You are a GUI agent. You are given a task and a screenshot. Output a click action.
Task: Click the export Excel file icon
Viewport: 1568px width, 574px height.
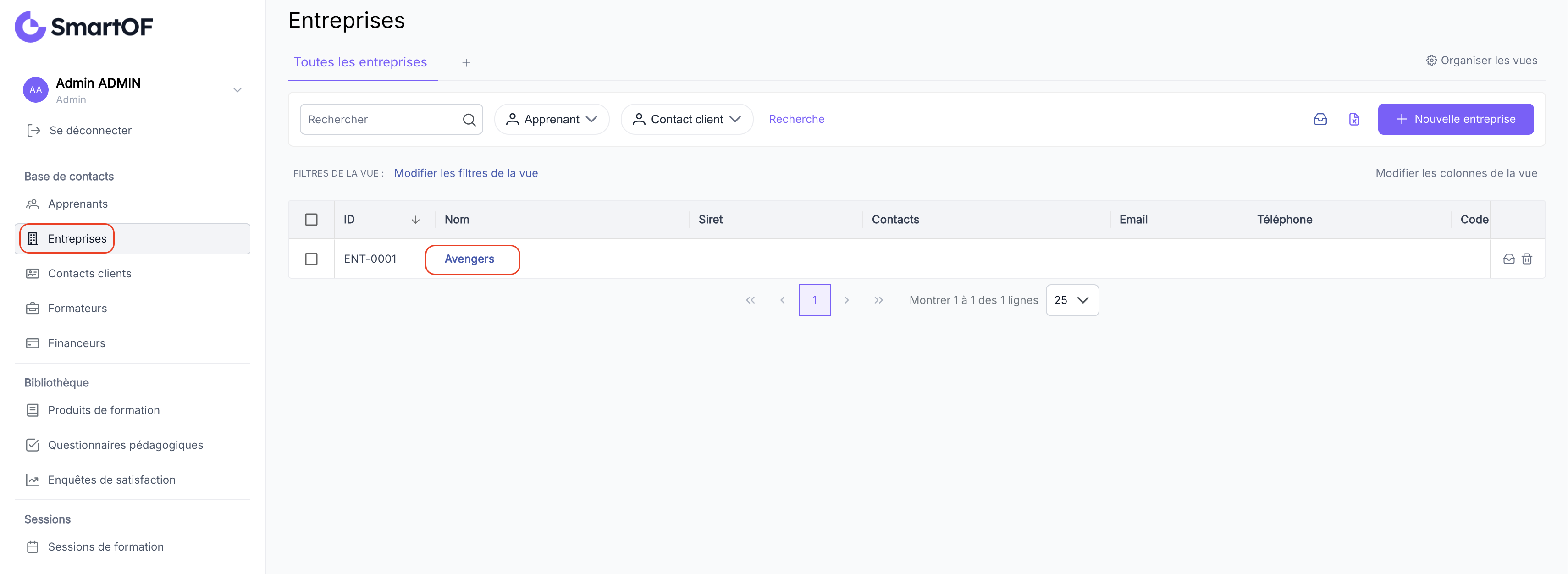[1354, 119]
